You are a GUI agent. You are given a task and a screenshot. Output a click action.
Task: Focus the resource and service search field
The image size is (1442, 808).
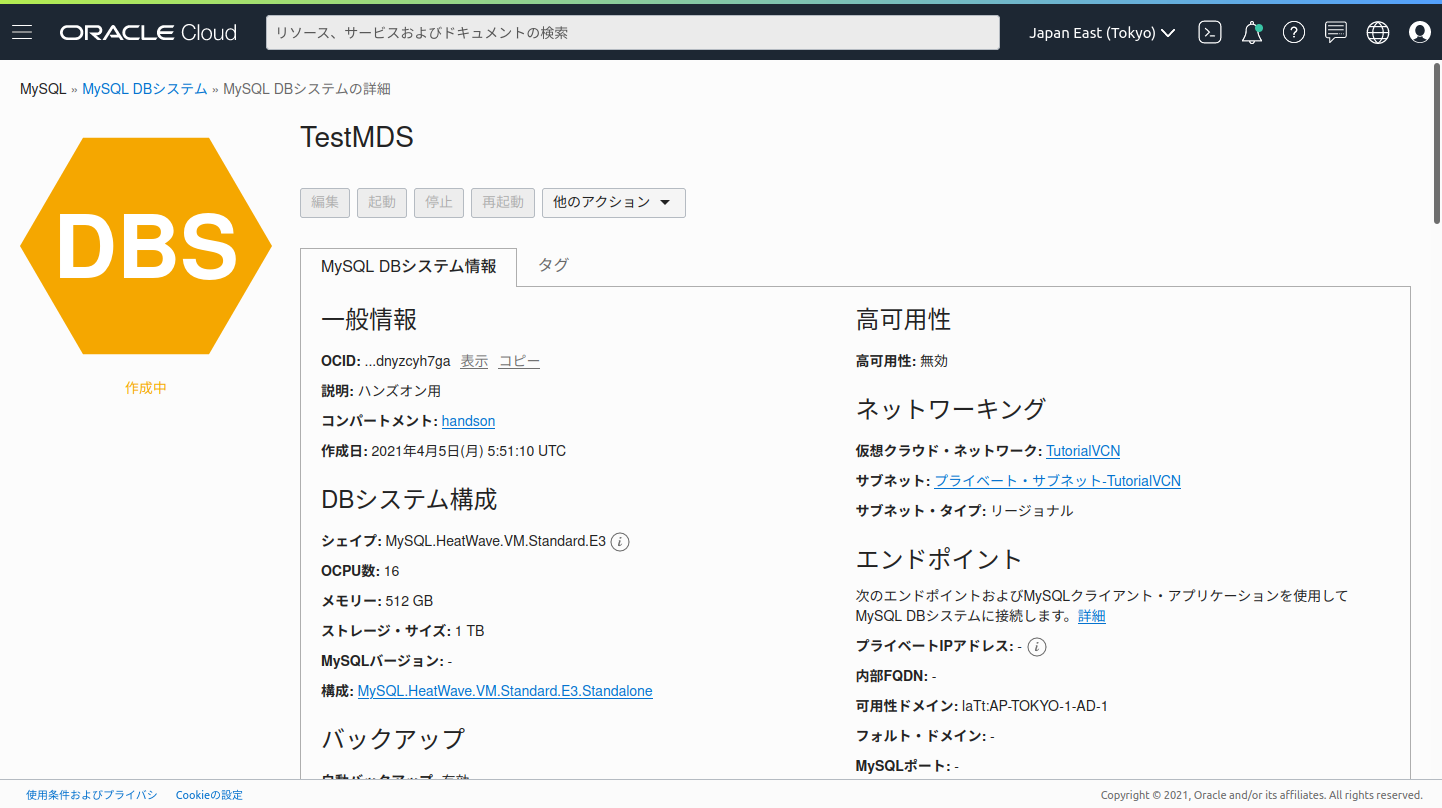point(633,33)
